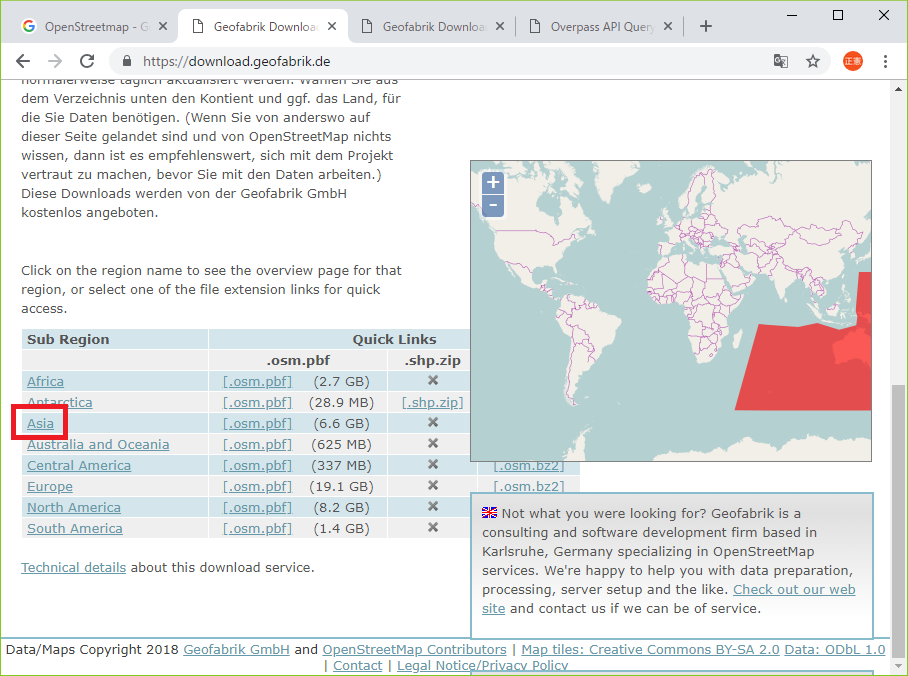Switch to the second Geofabrik Download tab

click(x=433, y=26)
